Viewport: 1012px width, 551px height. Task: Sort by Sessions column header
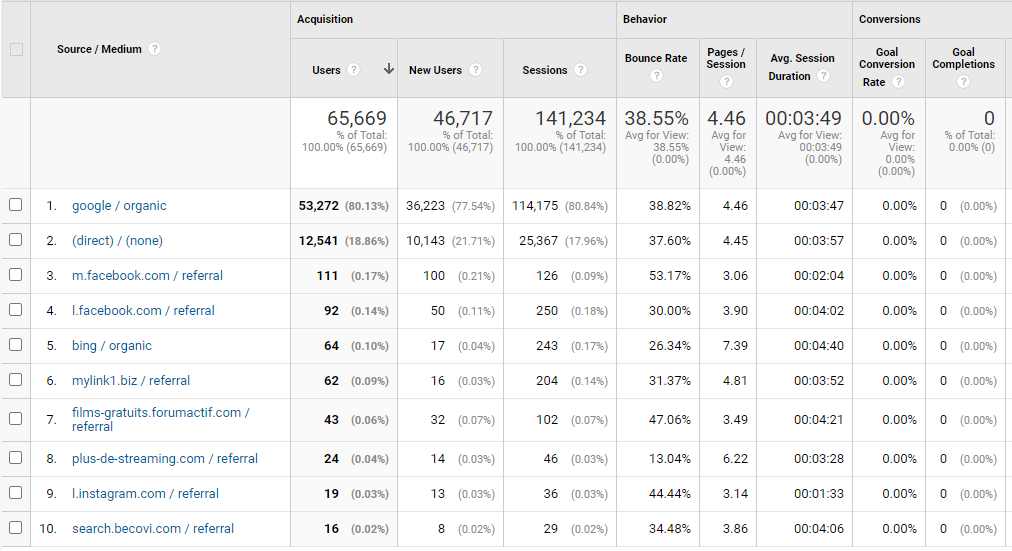pyautogui.click(x=545, y=70)
